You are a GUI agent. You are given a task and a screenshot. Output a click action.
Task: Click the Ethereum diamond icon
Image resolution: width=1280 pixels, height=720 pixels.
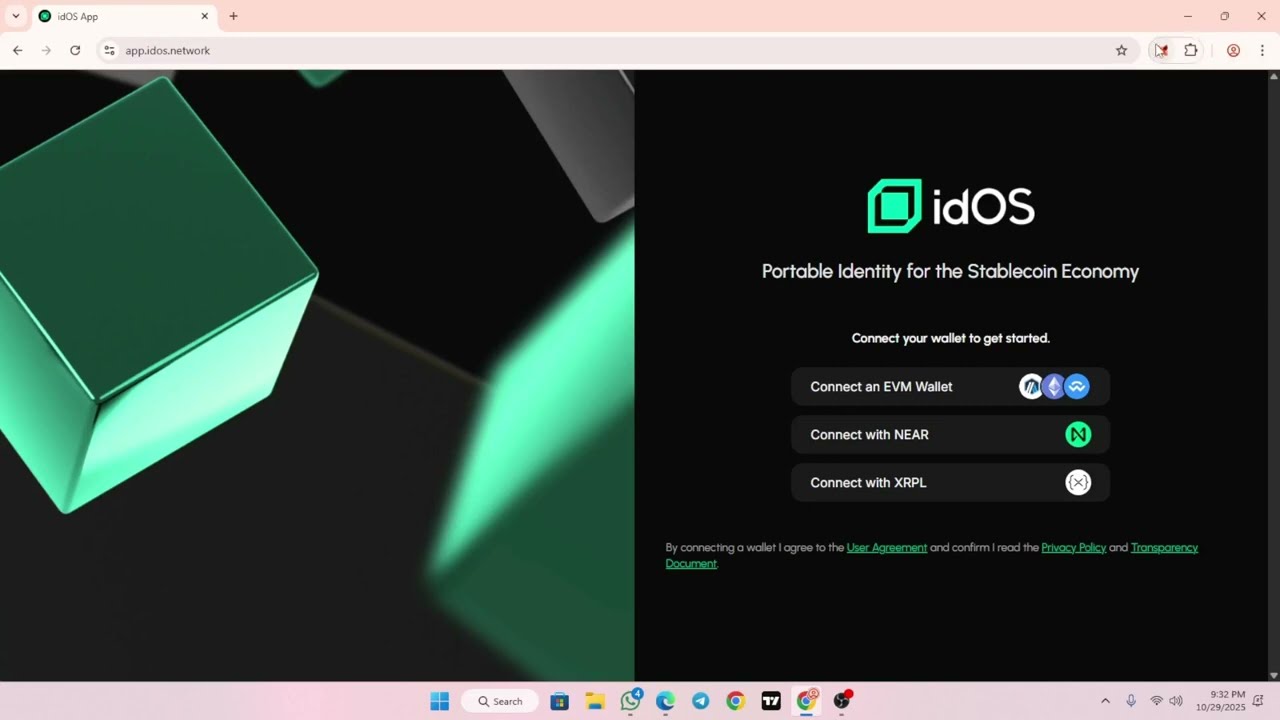(x=1054, y=387)
